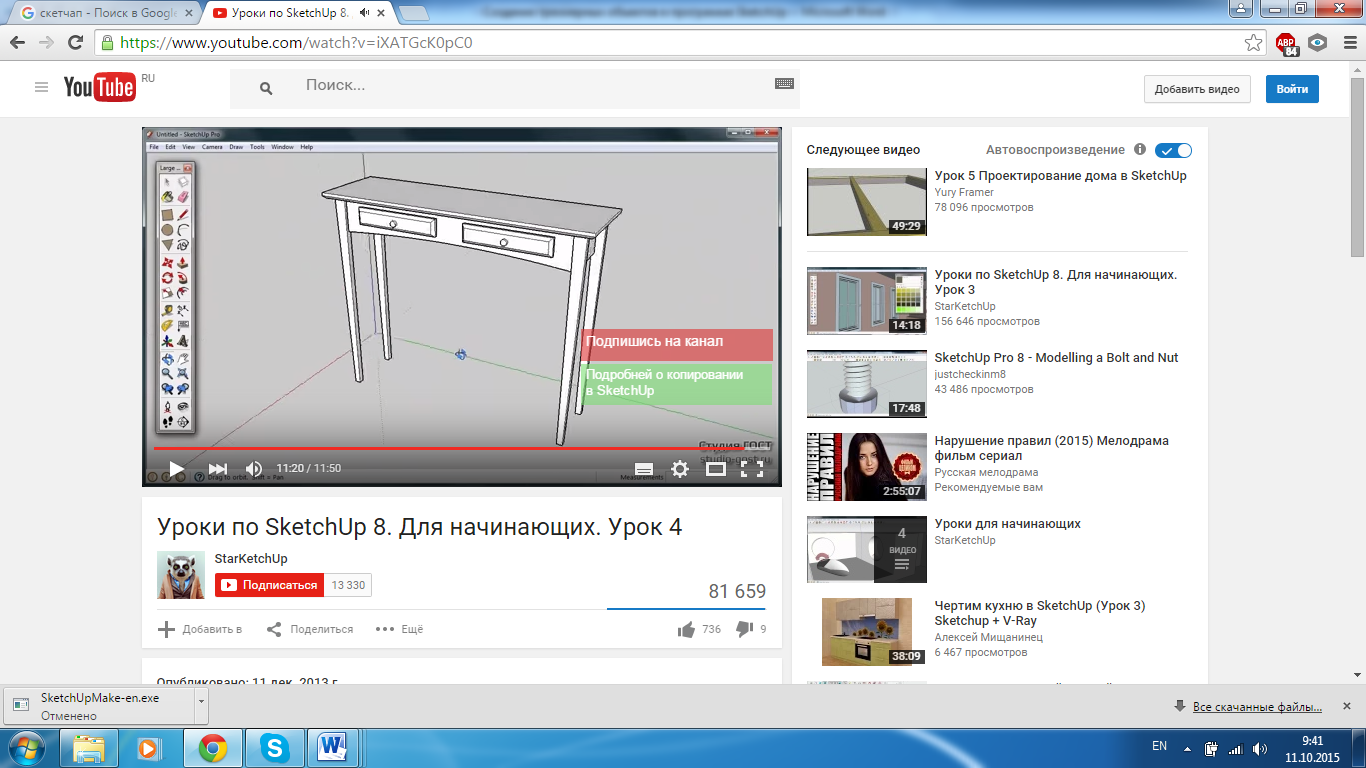Click 'Добавить в' to add to a playlist
The width and height of the screenshot is (1366, 768).
(200, 629)
